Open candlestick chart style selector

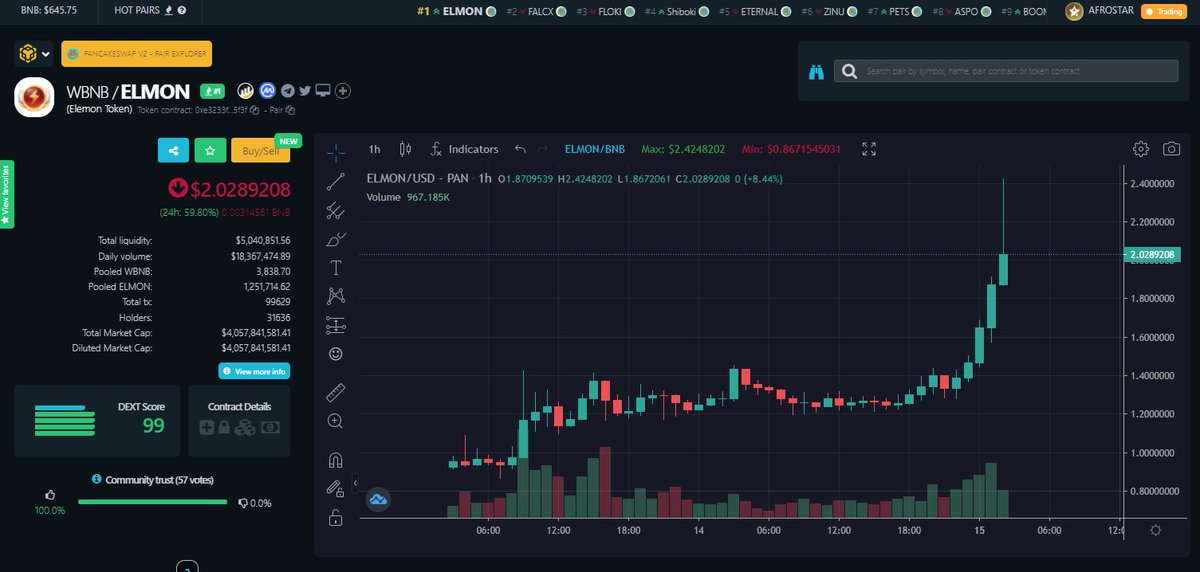click(405, 149)
